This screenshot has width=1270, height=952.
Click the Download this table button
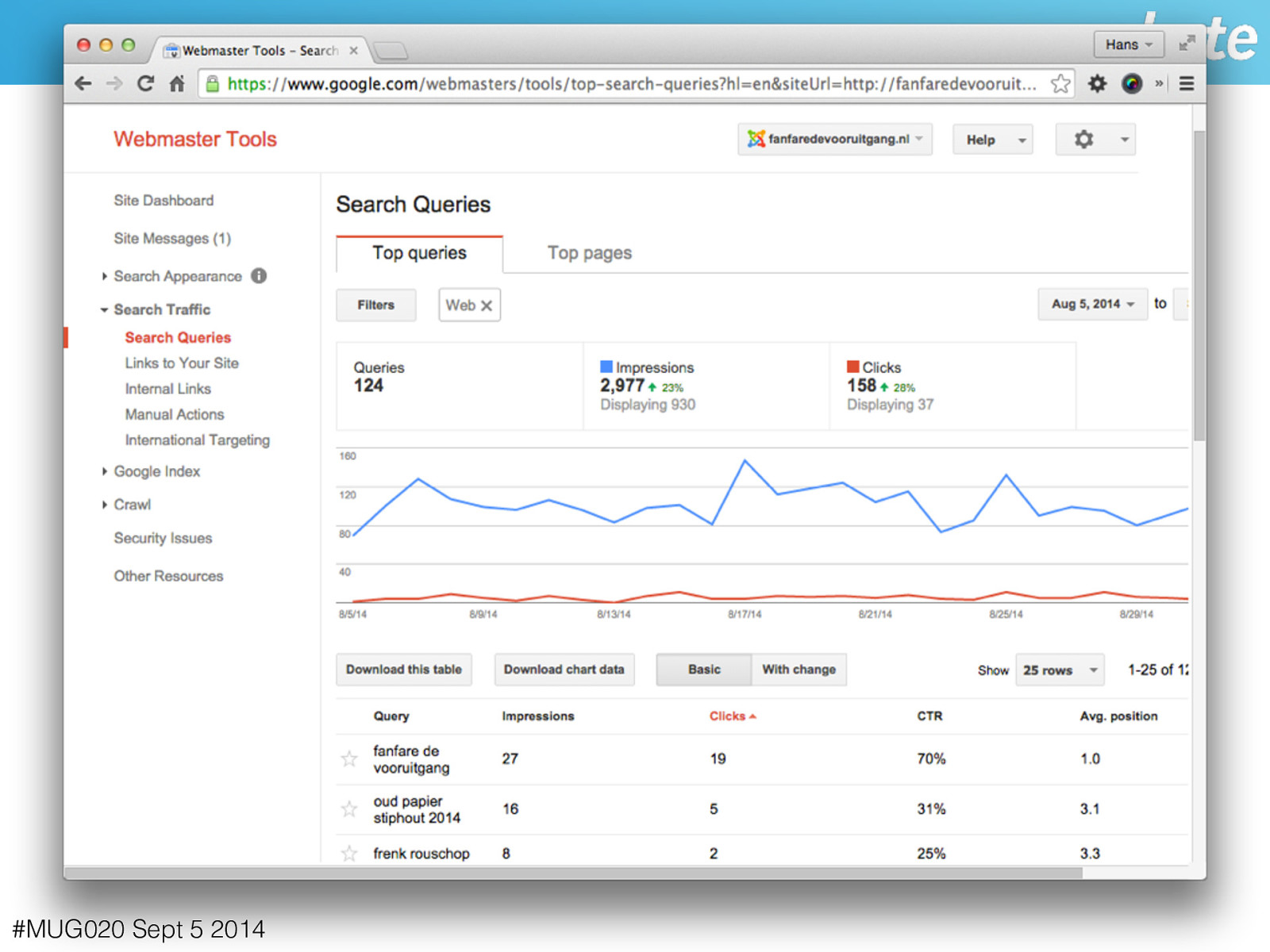(x=404, y=670)
